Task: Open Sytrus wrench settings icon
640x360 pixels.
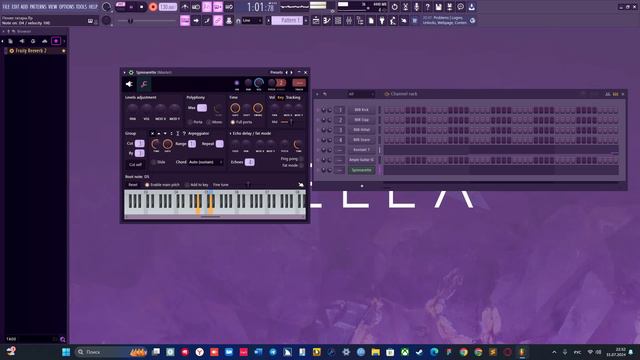Action: pyautogui.click(x=144, y=84)
